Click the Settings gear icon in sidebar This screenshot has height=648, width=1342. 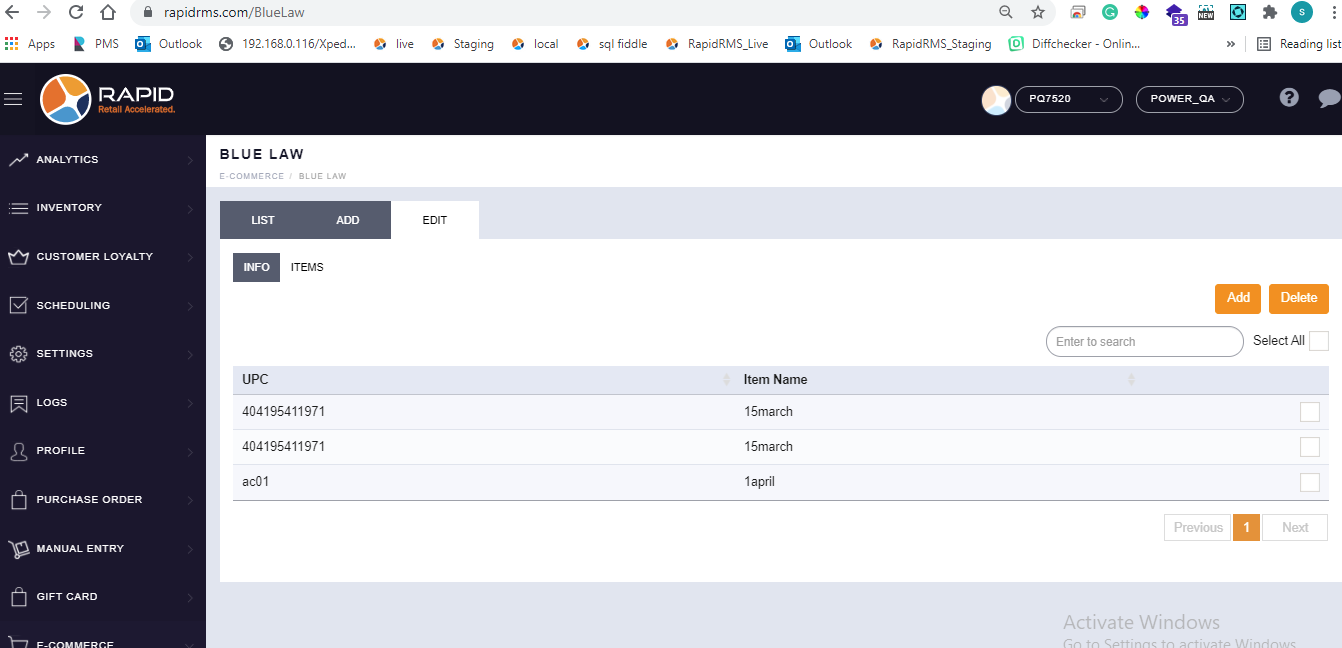click(18, 354)
